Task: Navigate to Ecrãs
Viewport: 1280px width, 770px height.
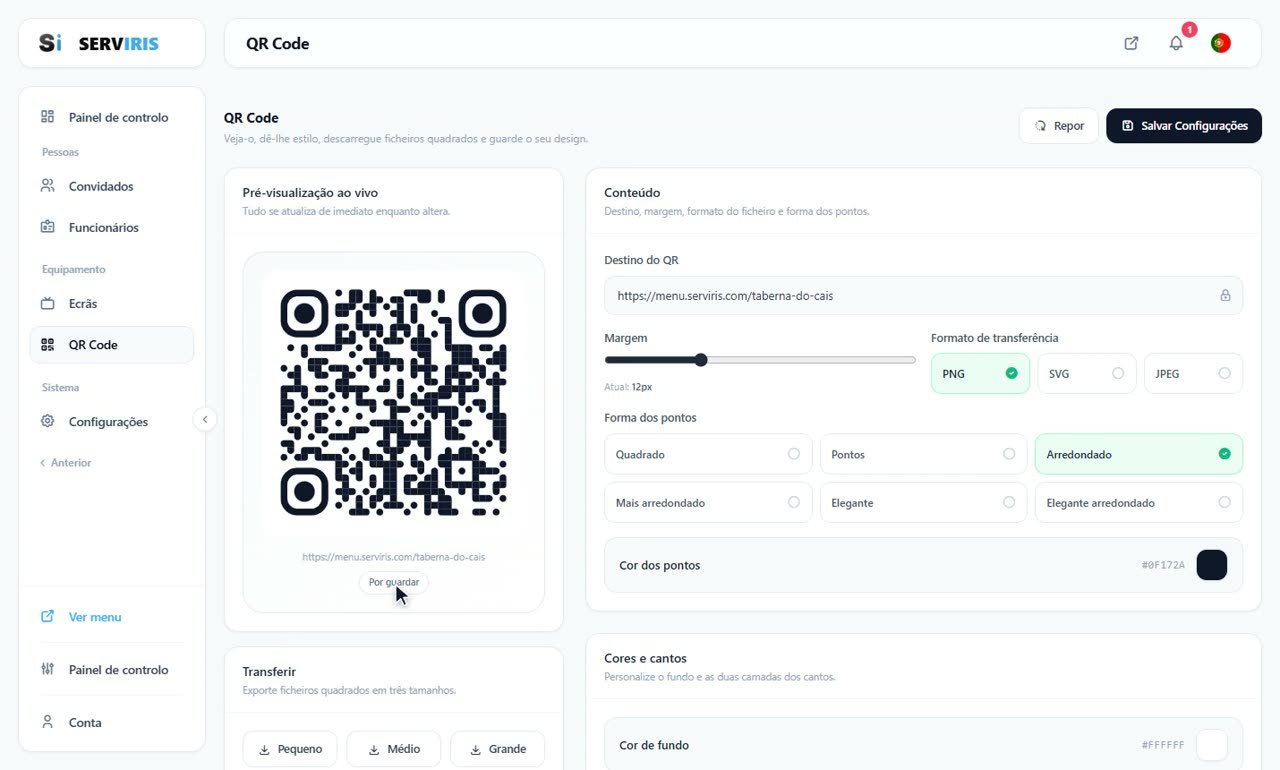Action: [112, 303]
